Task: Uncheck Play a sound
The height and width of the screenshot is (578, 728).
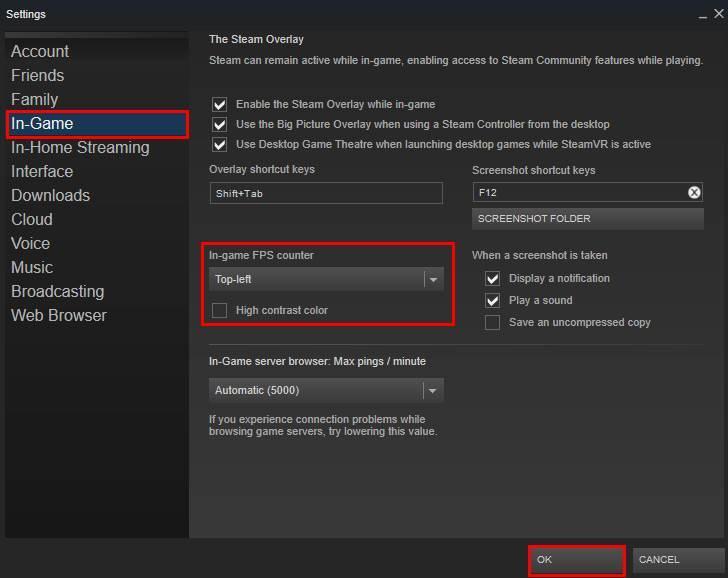Action: click(492, 300)
